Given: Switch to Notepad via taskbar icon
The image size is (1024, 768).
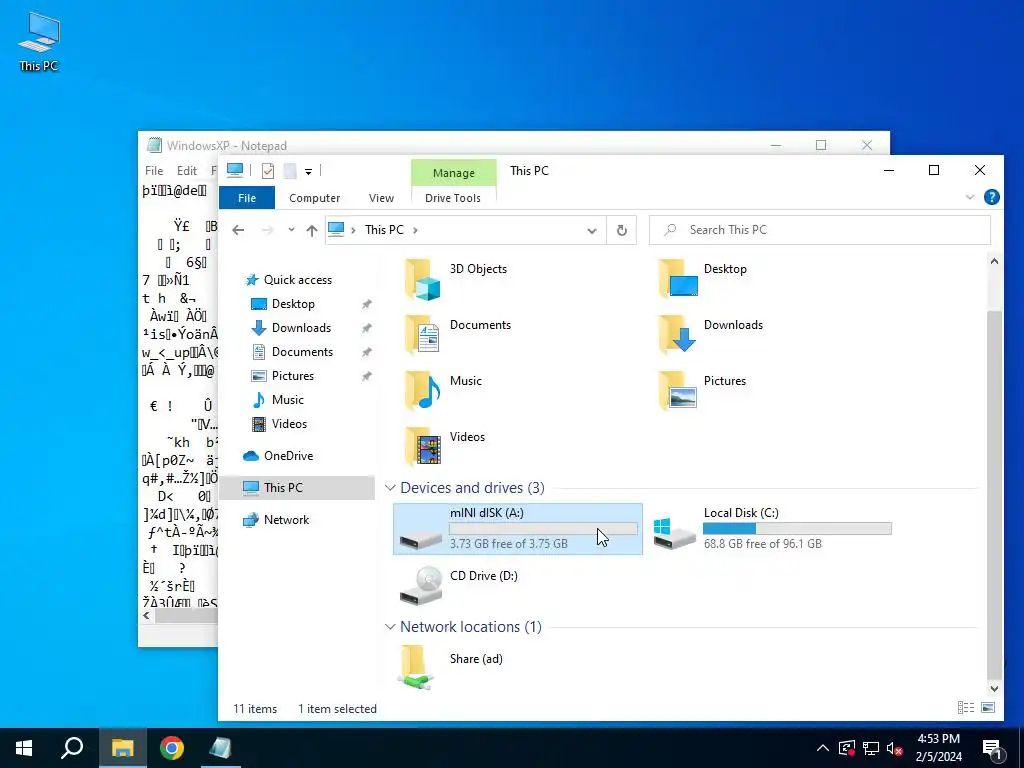Looking at the screenshot, I should pos(221,748).
